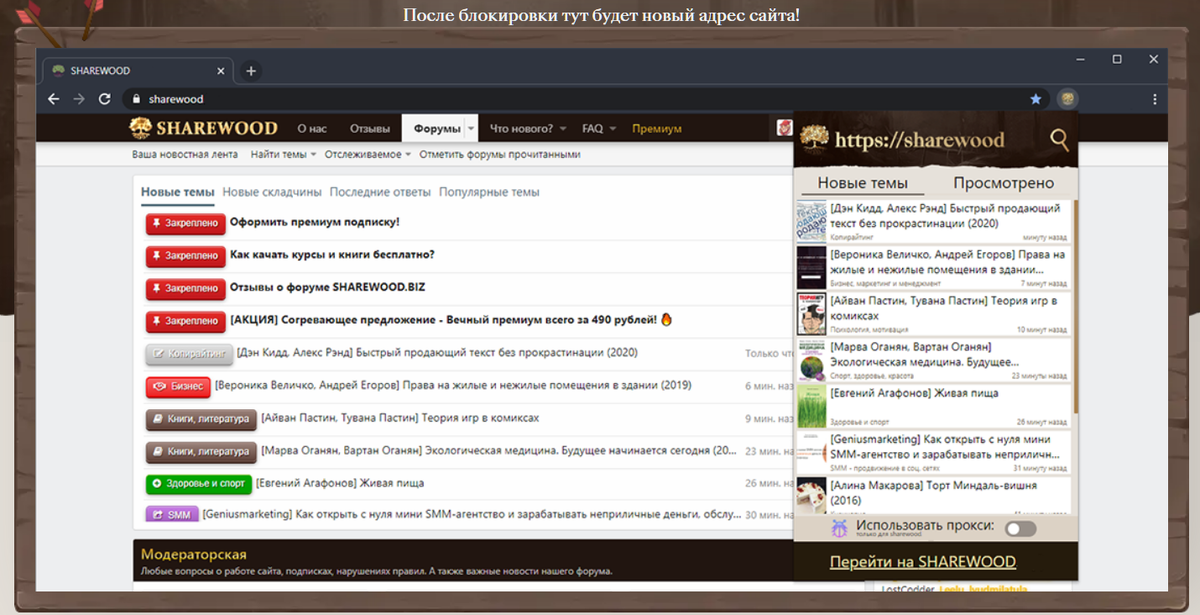
Task: Open the forum thread Теория игр в комиксах
Action: [400, 418]
